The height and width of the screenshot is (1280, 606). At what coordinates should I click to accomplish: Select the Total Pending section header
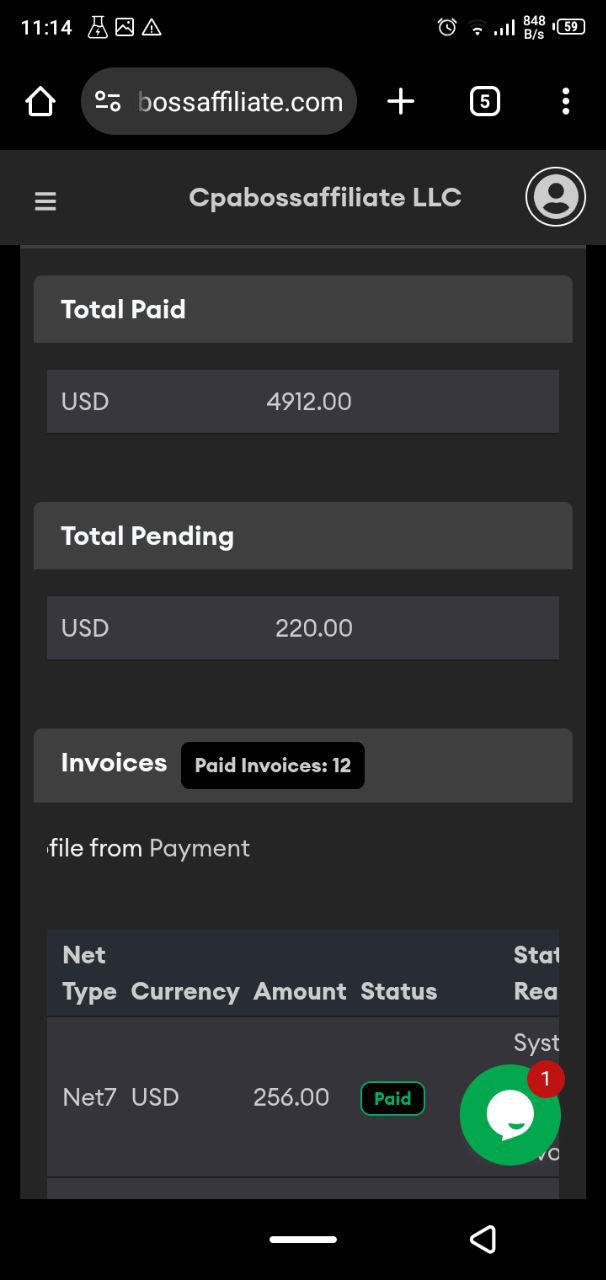(147, 536)
